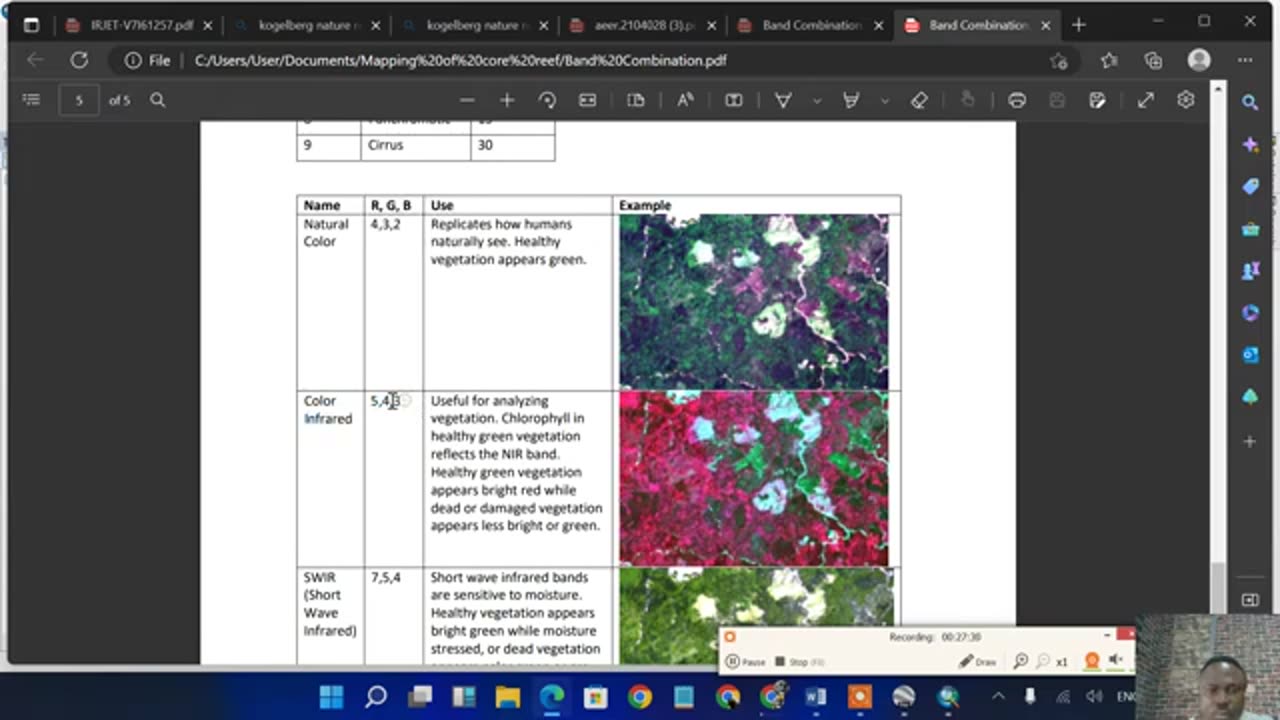The height and width of the screenshot is (720, 1280).
Task: Open the Tools briefcase sidebar icon
Action: tap(1250, 229)
